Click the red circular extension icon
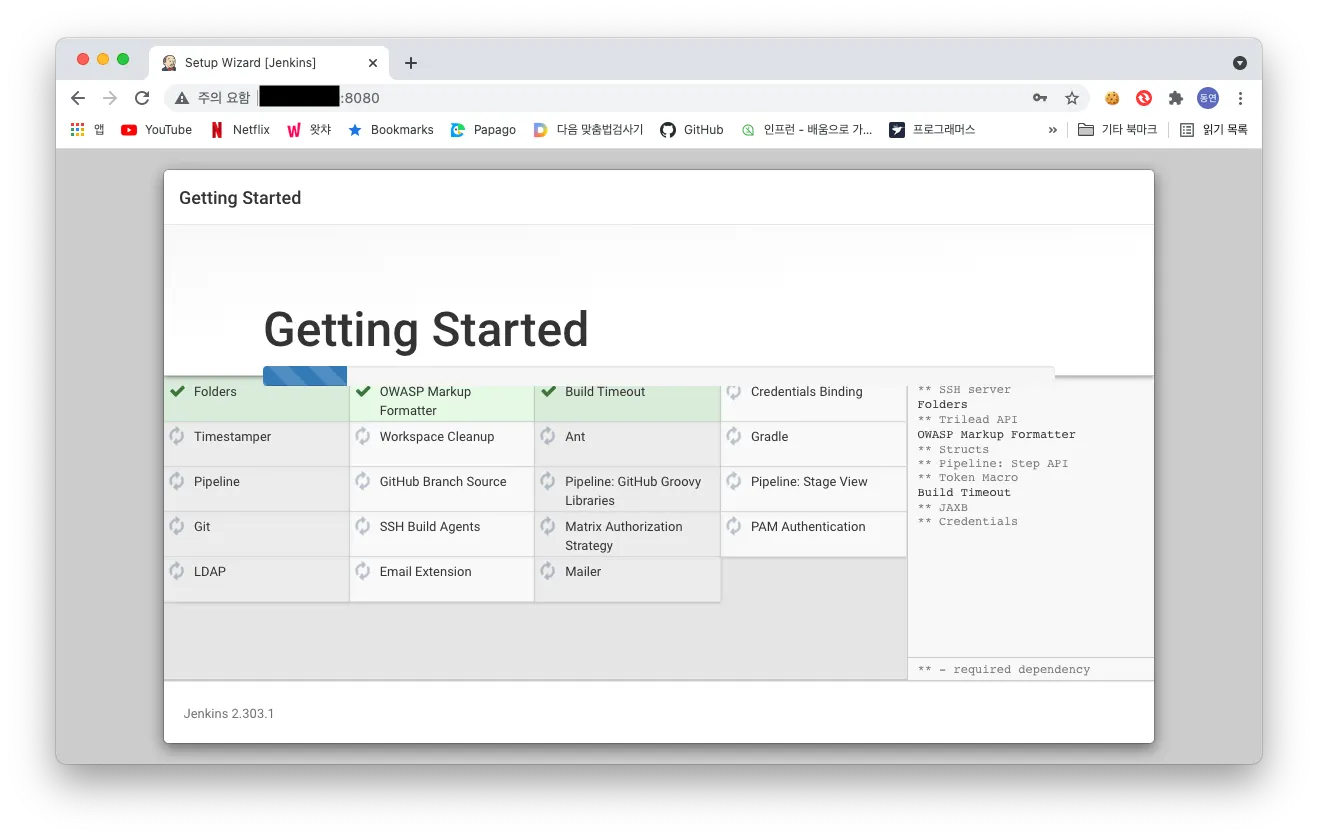The width and height of the screenshot is (1318, 838). (x=1144, y=98)
